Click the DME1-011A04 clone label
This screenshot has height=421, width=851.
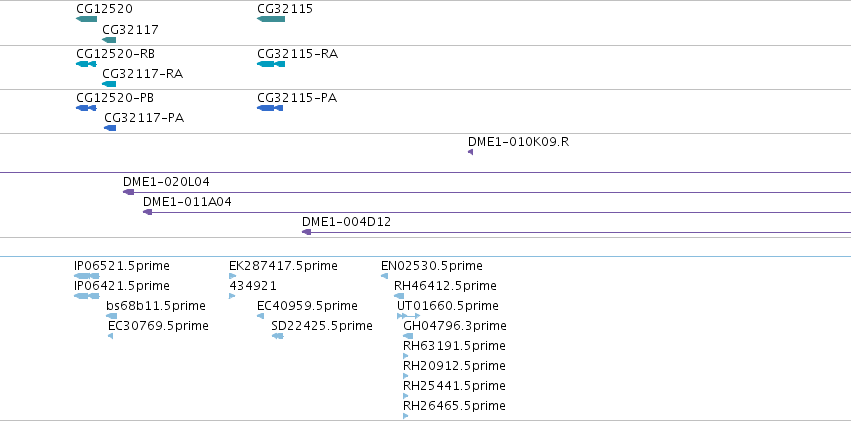pos(187,202)
